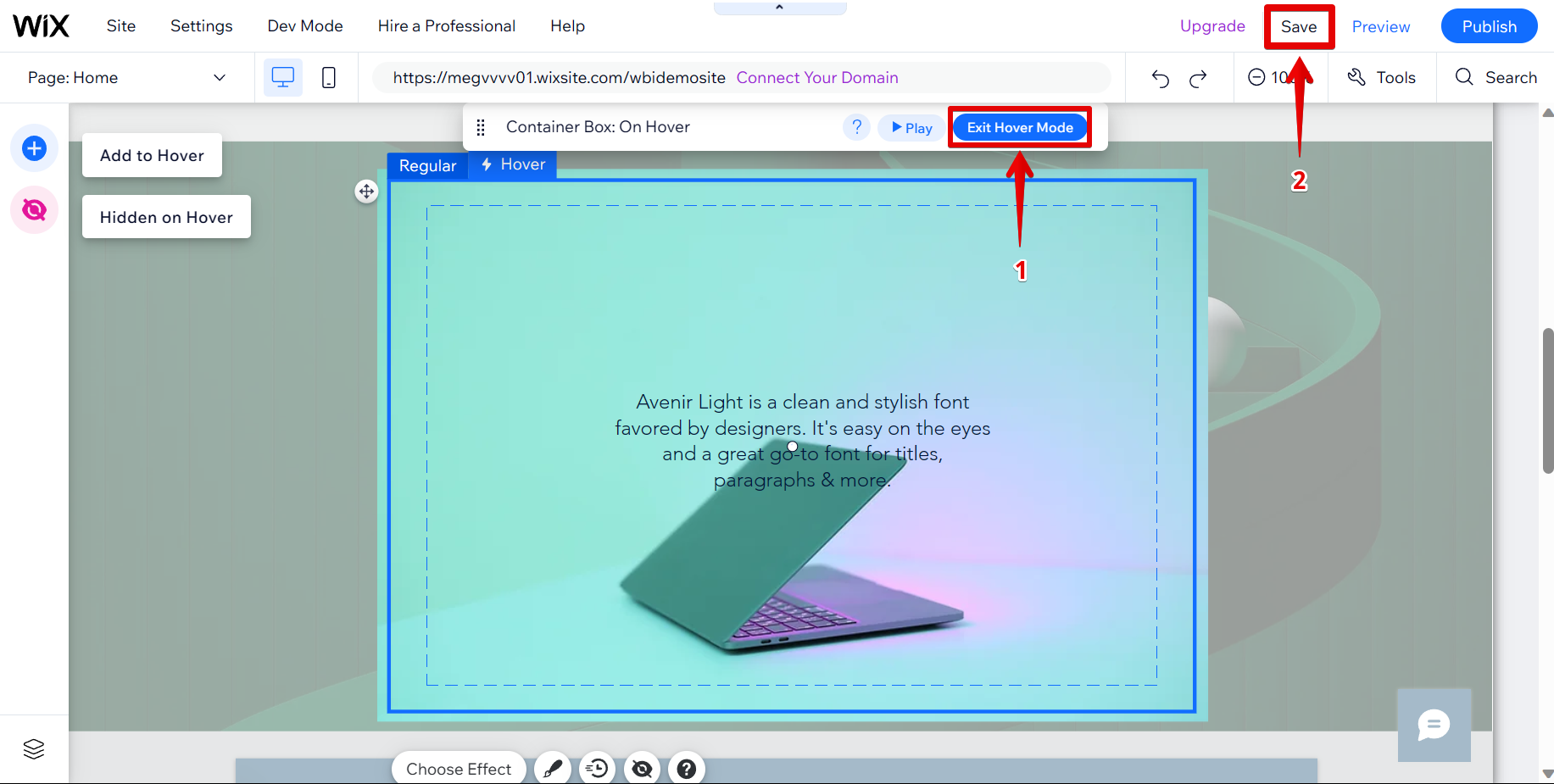The height and width of the screenshot is (784, 1554).
Task: Click the scrollbar down arrow
Action: (x=1548, y=774)
